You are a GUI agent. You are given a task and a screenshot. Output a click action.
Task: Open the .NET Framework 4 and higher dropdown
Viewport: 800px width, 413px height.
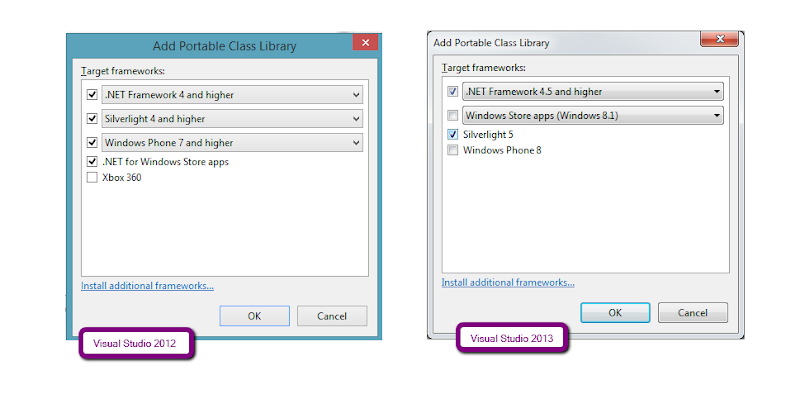232,94
